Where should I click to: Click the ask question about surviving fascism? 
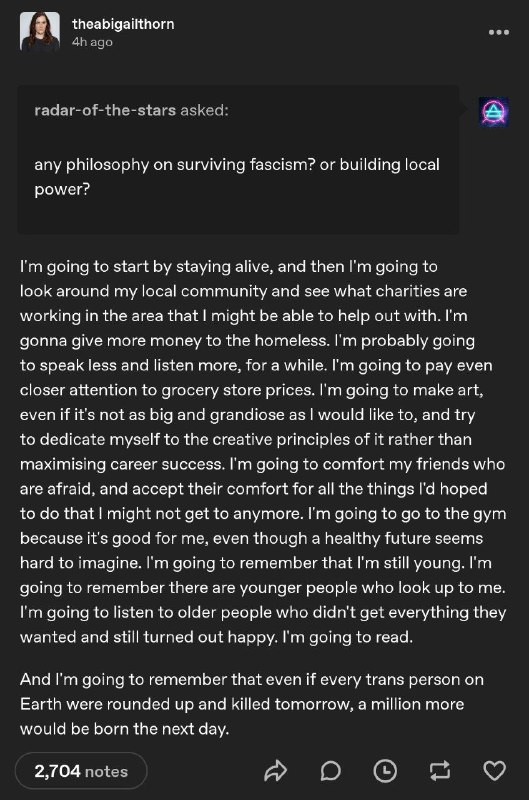[x=237, y=177]
